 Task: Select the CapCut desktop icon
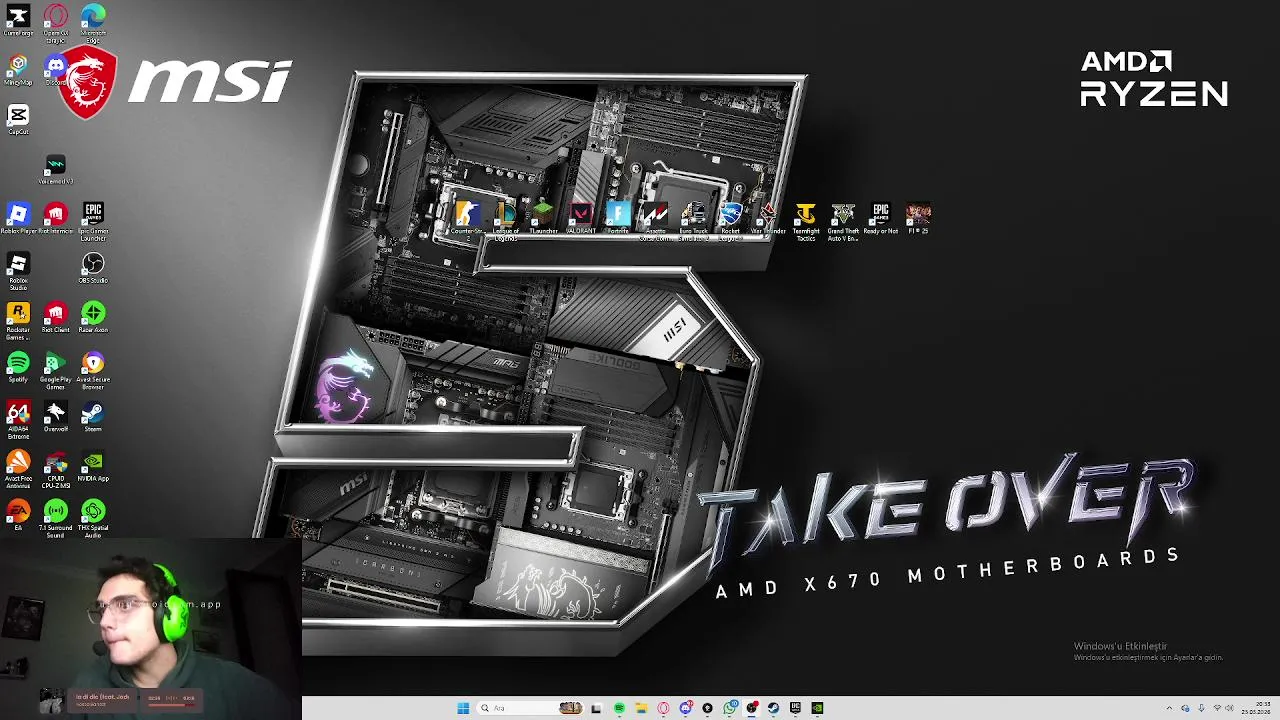pyautogui.click(x=18, y=119)
